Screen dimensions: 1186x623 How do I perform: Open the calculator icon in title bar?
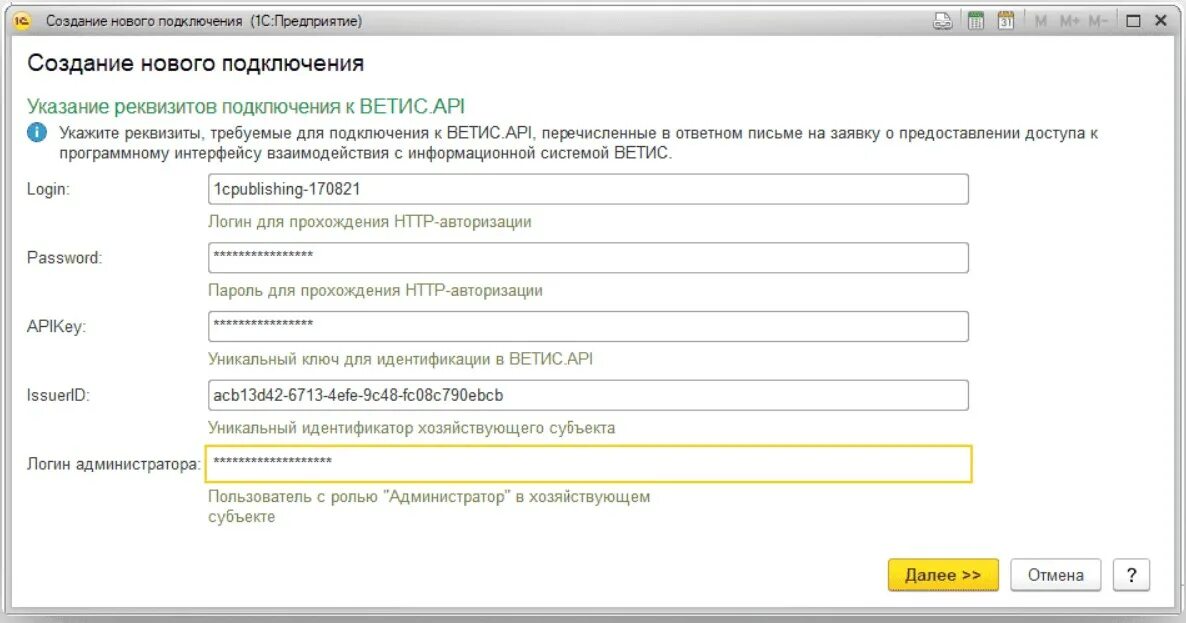(976, 21)
